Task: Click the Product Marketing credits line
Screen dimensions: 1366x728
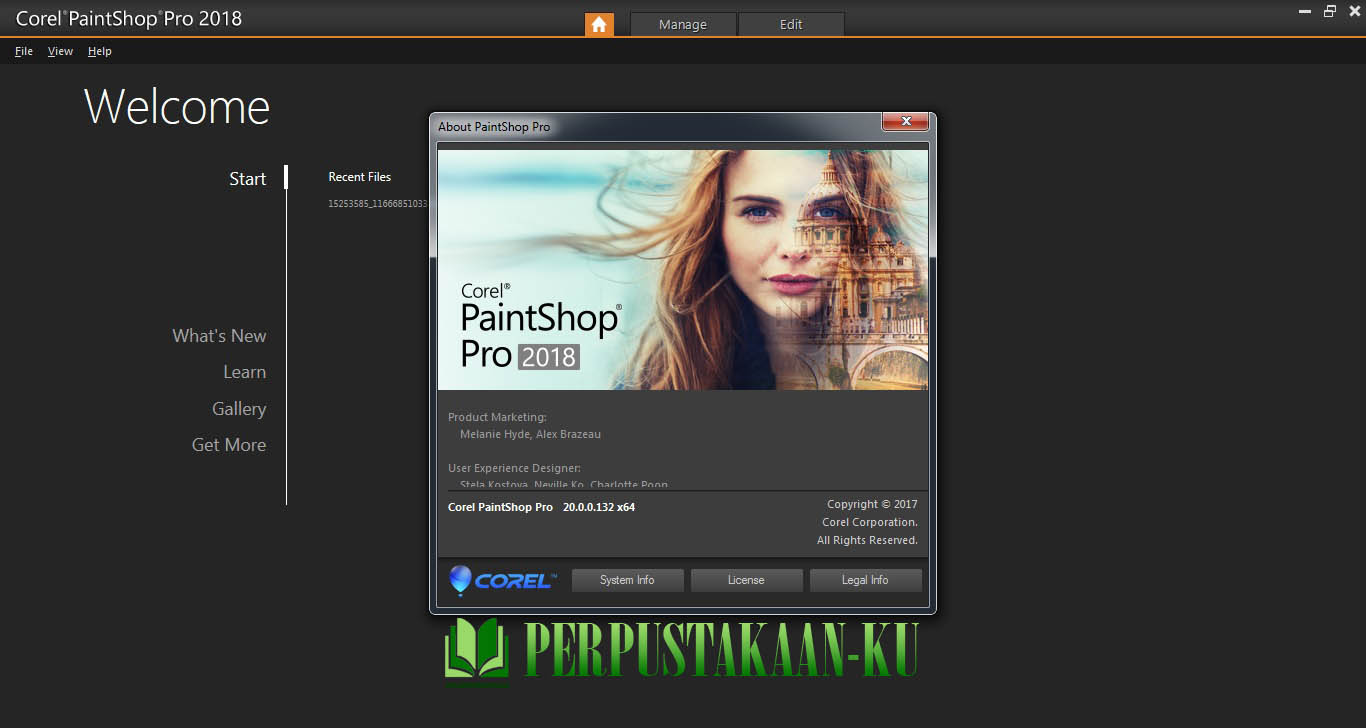Action: 497,417
